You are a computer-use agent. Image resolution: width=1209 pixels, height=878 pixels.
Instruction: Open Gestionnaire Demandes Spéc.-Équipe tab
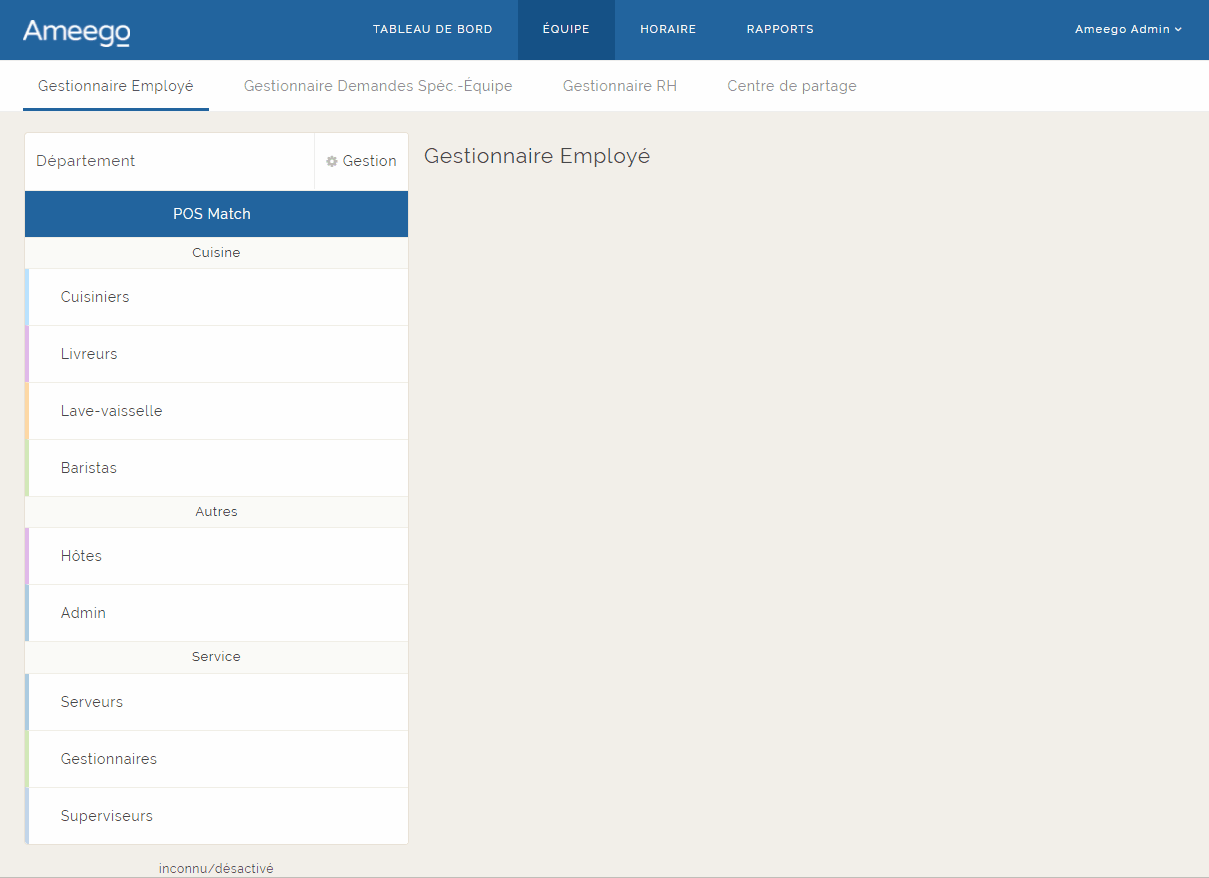(x=378, y=86)
